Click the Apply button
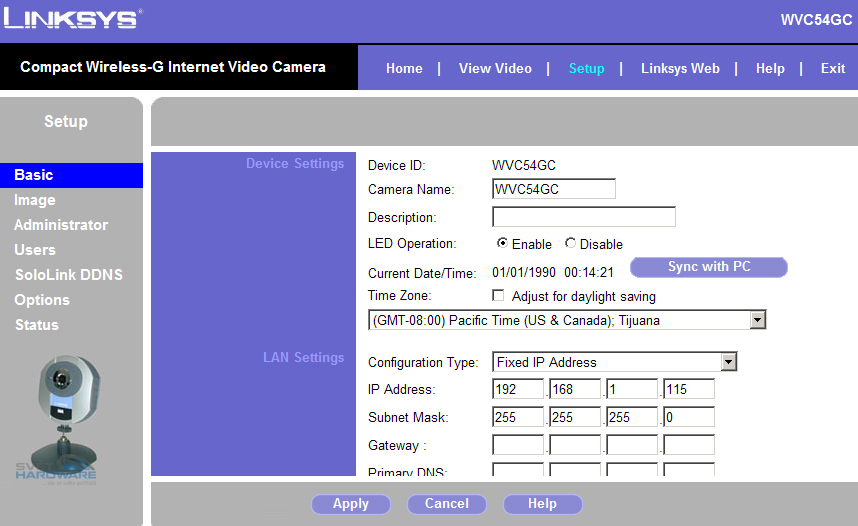 click(351, 504)
